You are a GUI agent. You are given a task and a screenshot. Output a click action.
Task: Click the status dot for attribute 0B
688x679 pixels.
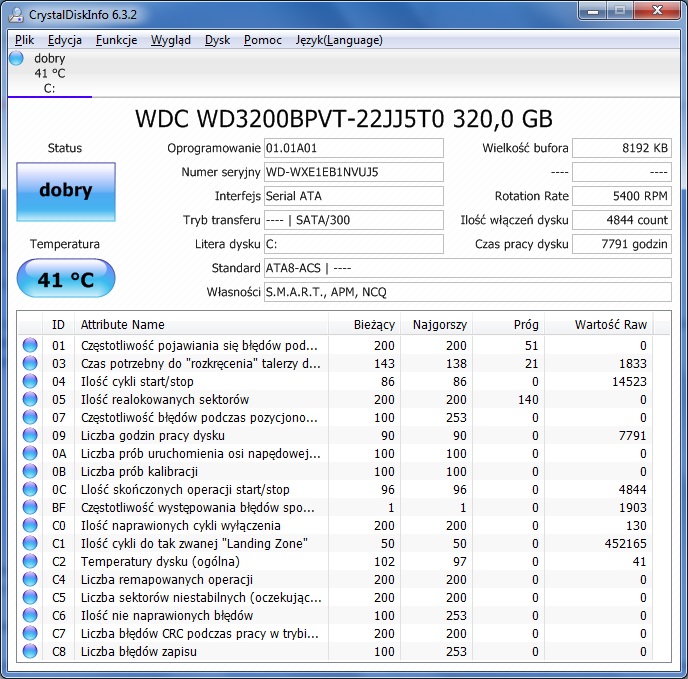pyautogui.click(x=30, y=471)
